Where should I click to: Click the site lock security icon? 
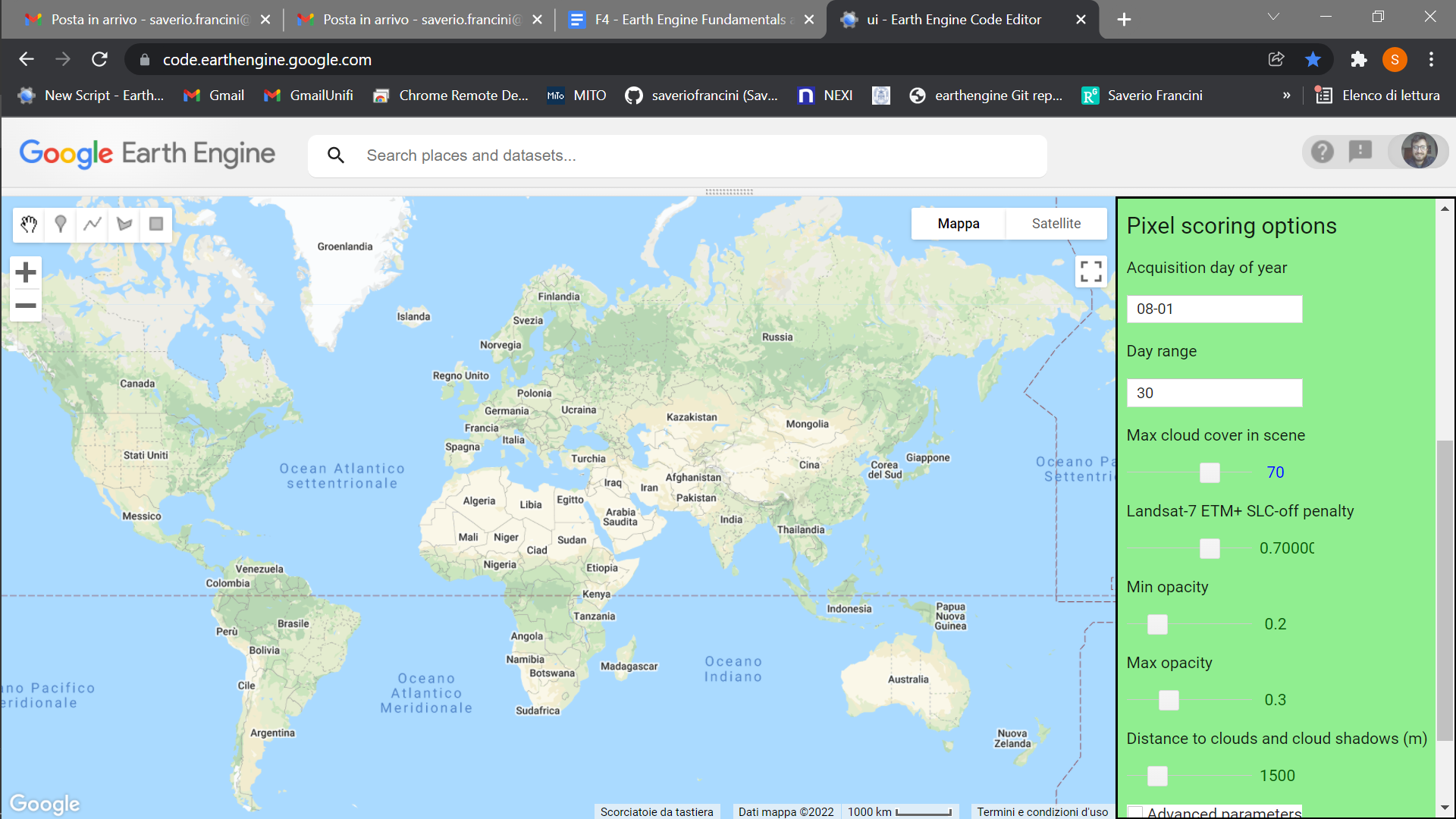click(145, 59)
